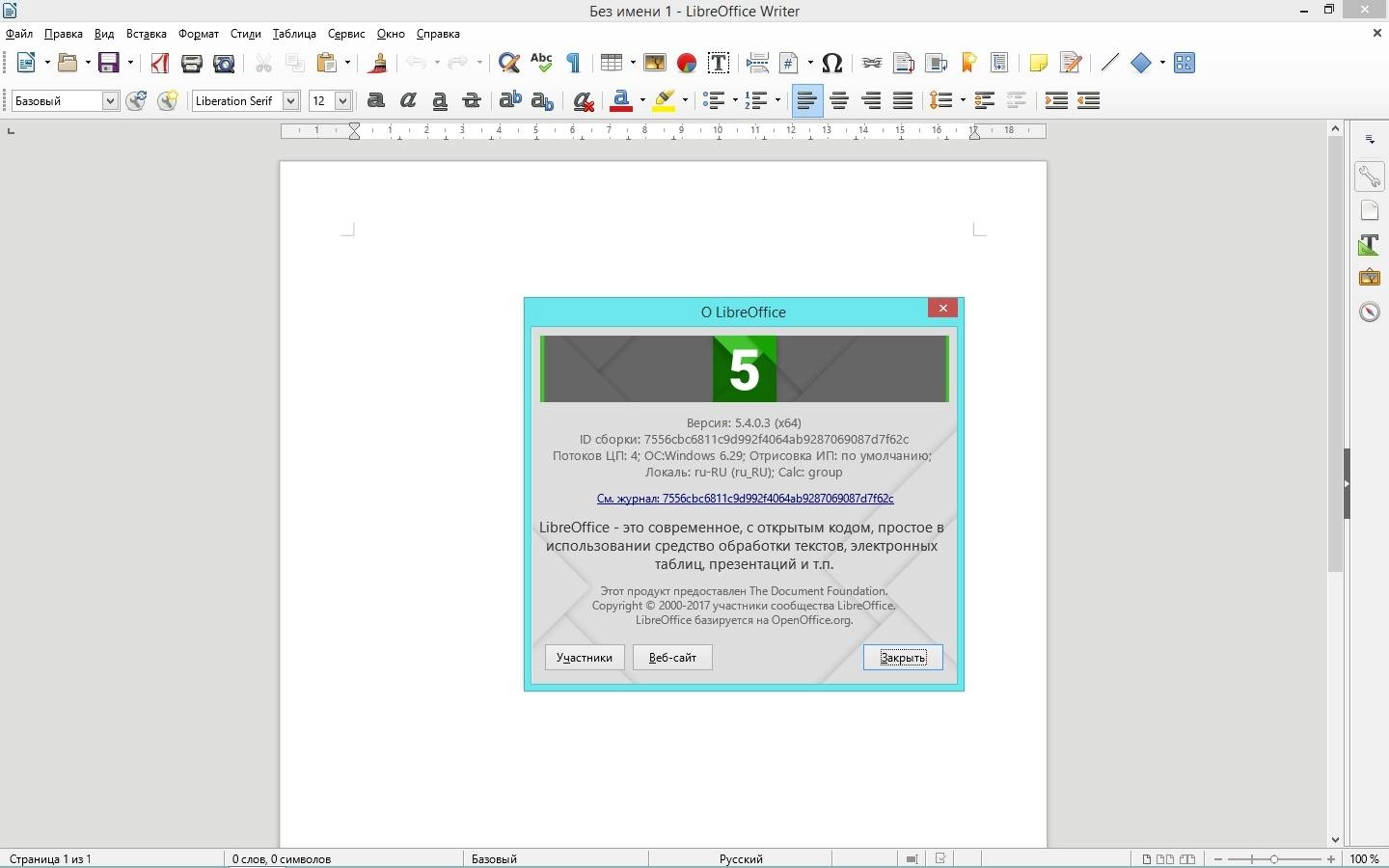Click the New document icon
1389x868 pixels.
[26, 63]
